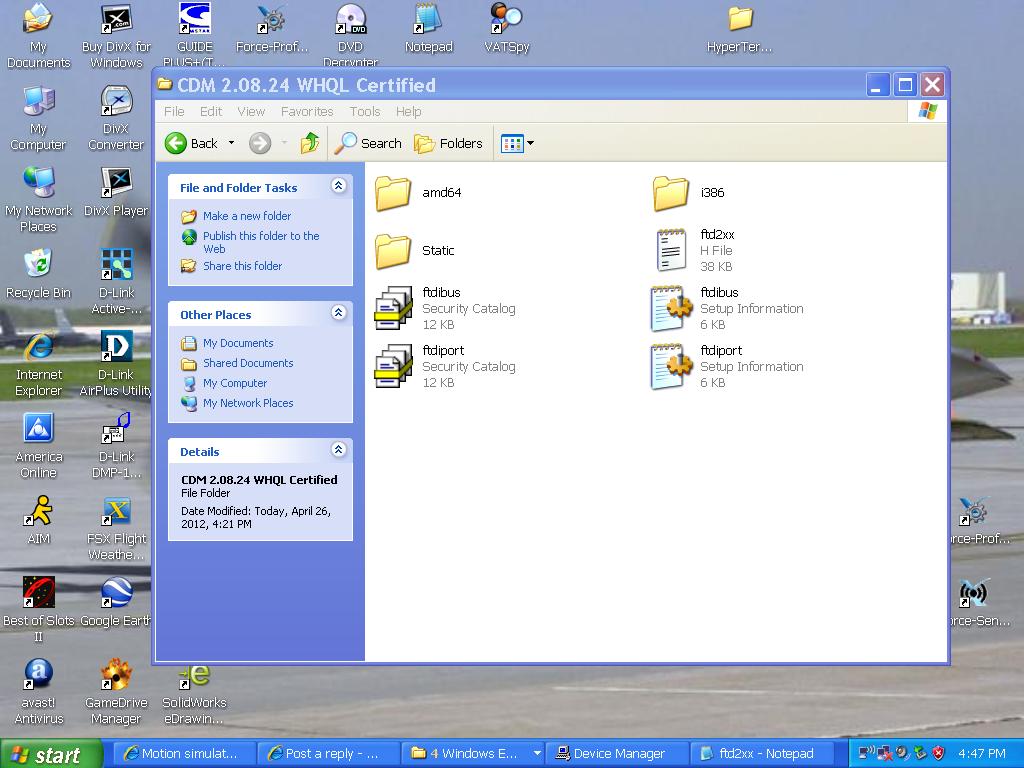
Task: Collapse the Other Places panel
Action: click(x=338, y=313)
